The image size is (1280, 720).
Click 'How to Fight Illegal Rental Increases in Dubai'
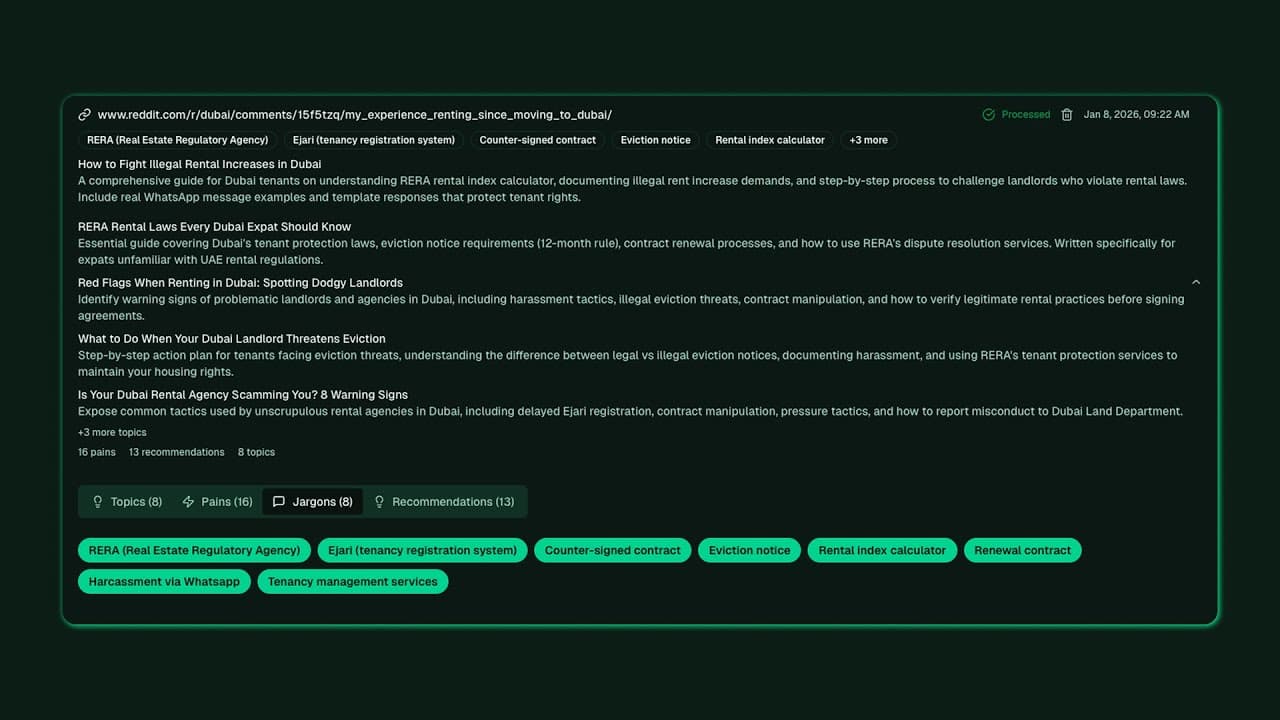click(x=200, y=164)
